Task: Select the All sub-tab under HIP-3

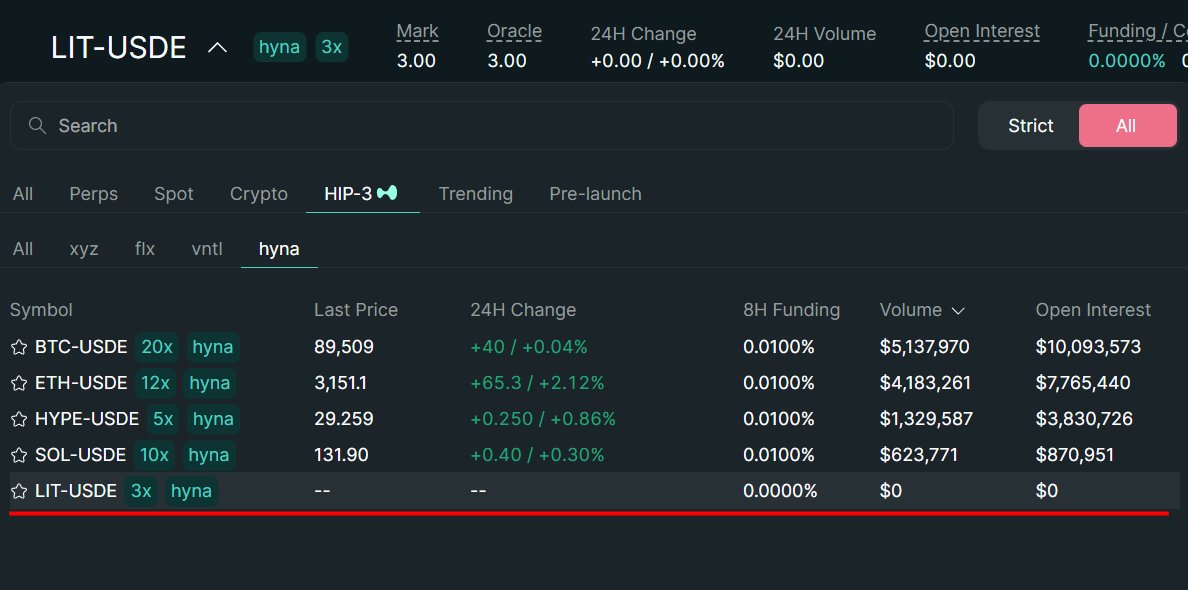Action: 23,249
